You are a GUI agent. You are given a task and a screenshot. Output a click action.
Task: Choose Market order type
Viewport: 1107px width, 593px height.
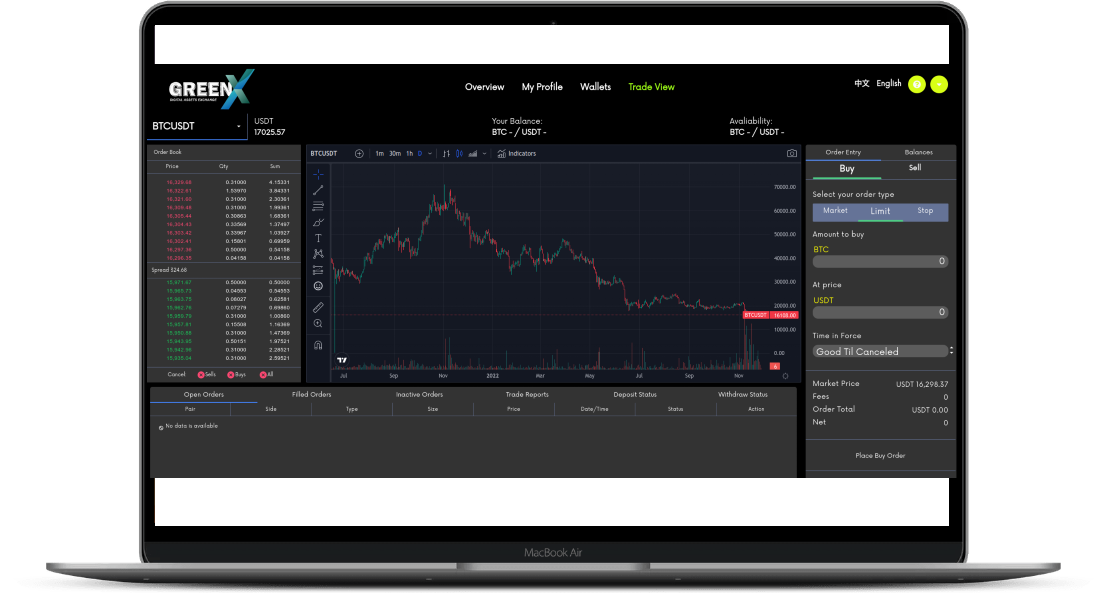pos(835,211)
